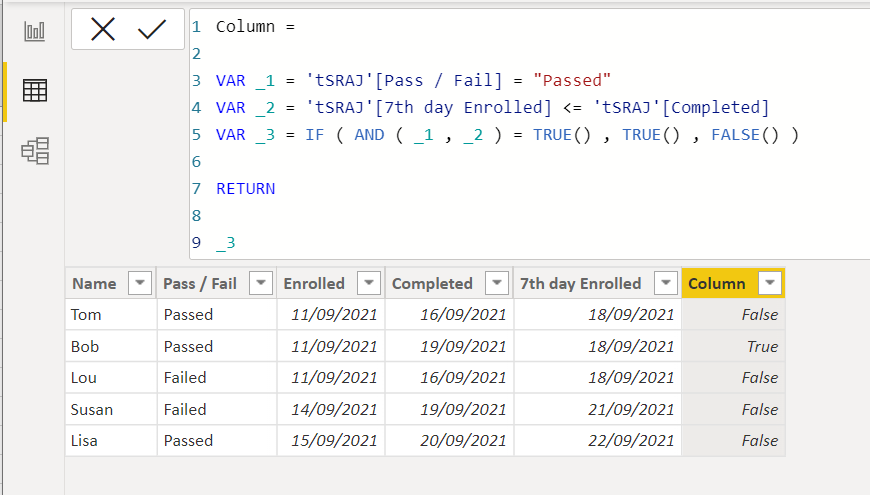The height and width of the screenshot is (495, 870).
Task: Open Completed column filter dropdown
Action: 497,283
